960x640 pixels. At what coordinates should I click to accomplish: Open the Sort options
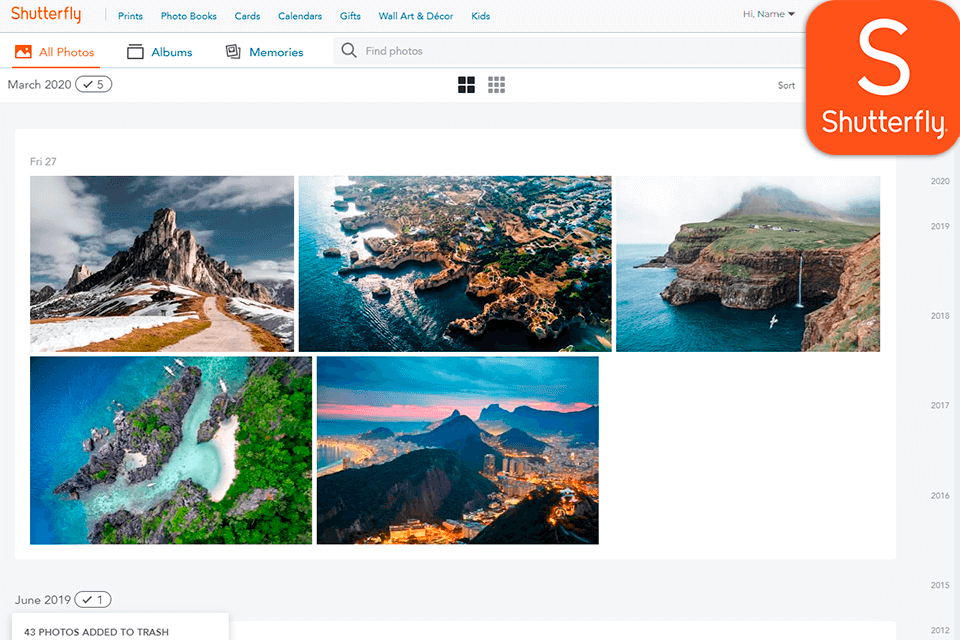[x=786, y=86]
